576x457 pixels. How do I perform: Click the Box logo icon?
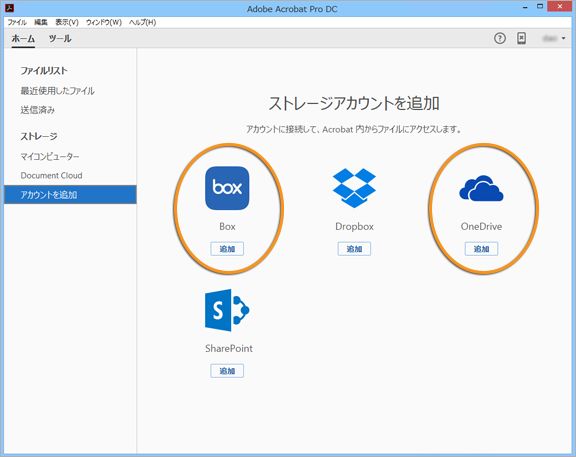(x=227, y=188)
